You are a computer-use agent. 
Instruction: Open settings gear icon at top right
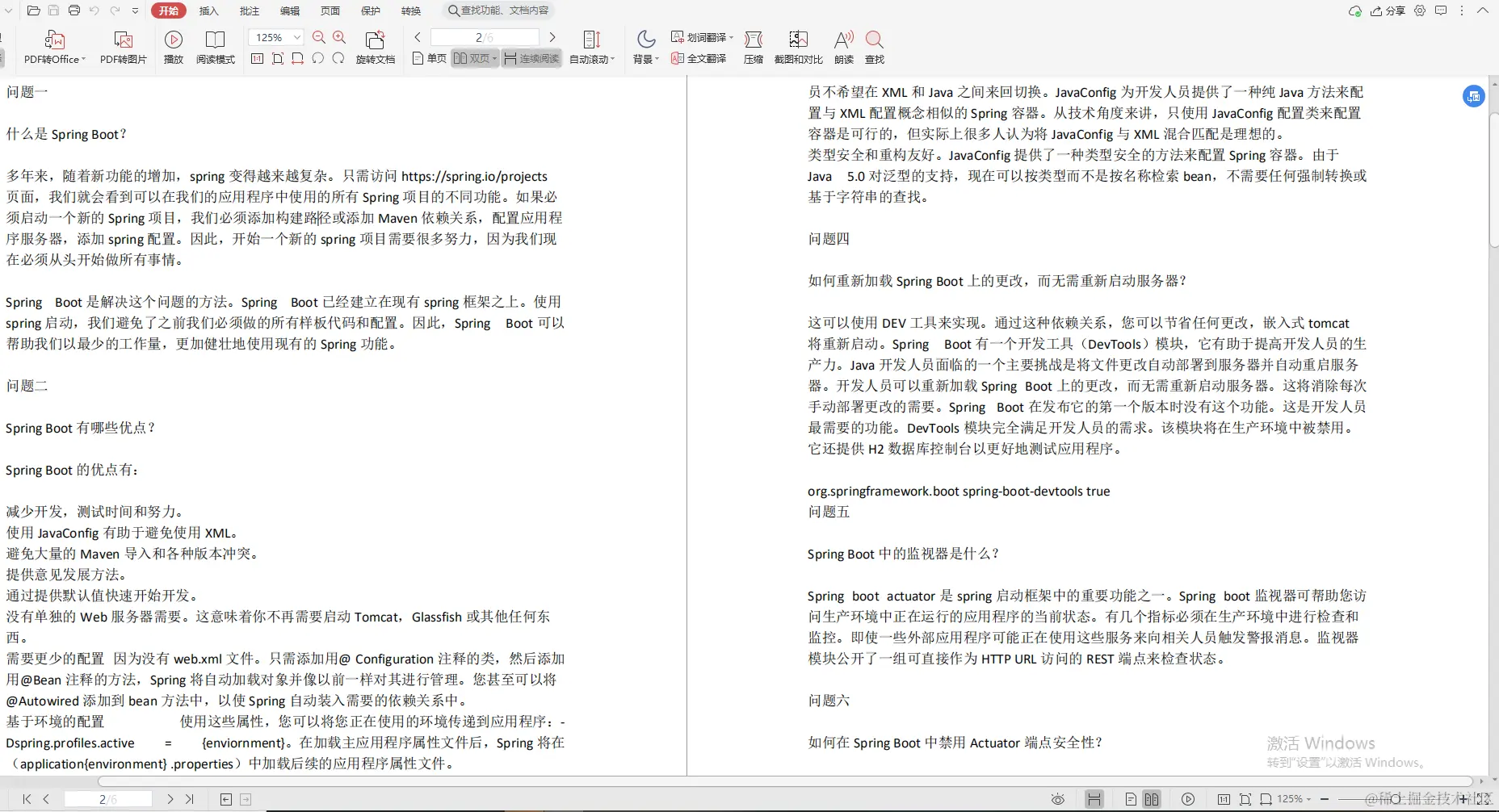(1420, 10)
